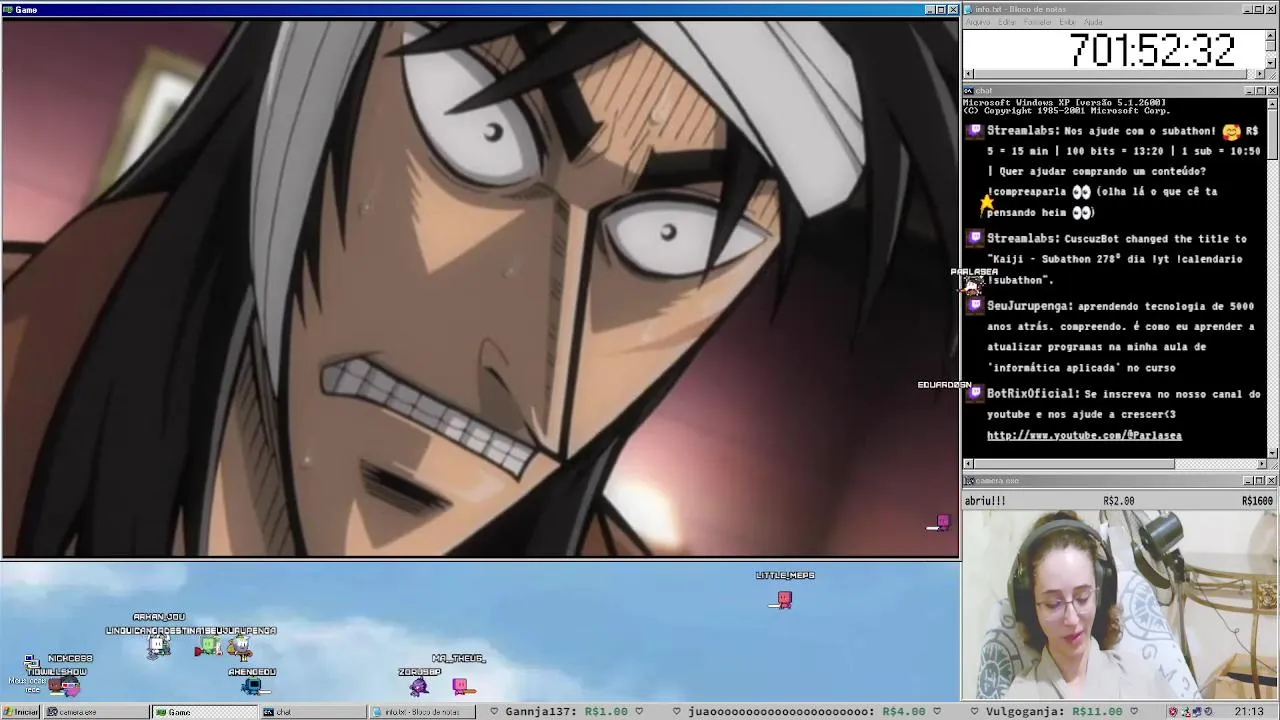Screen dimensions: 1280x720
Task: Click the Iniciar start button
Action: pyautogui.click(x=21, y=712)
